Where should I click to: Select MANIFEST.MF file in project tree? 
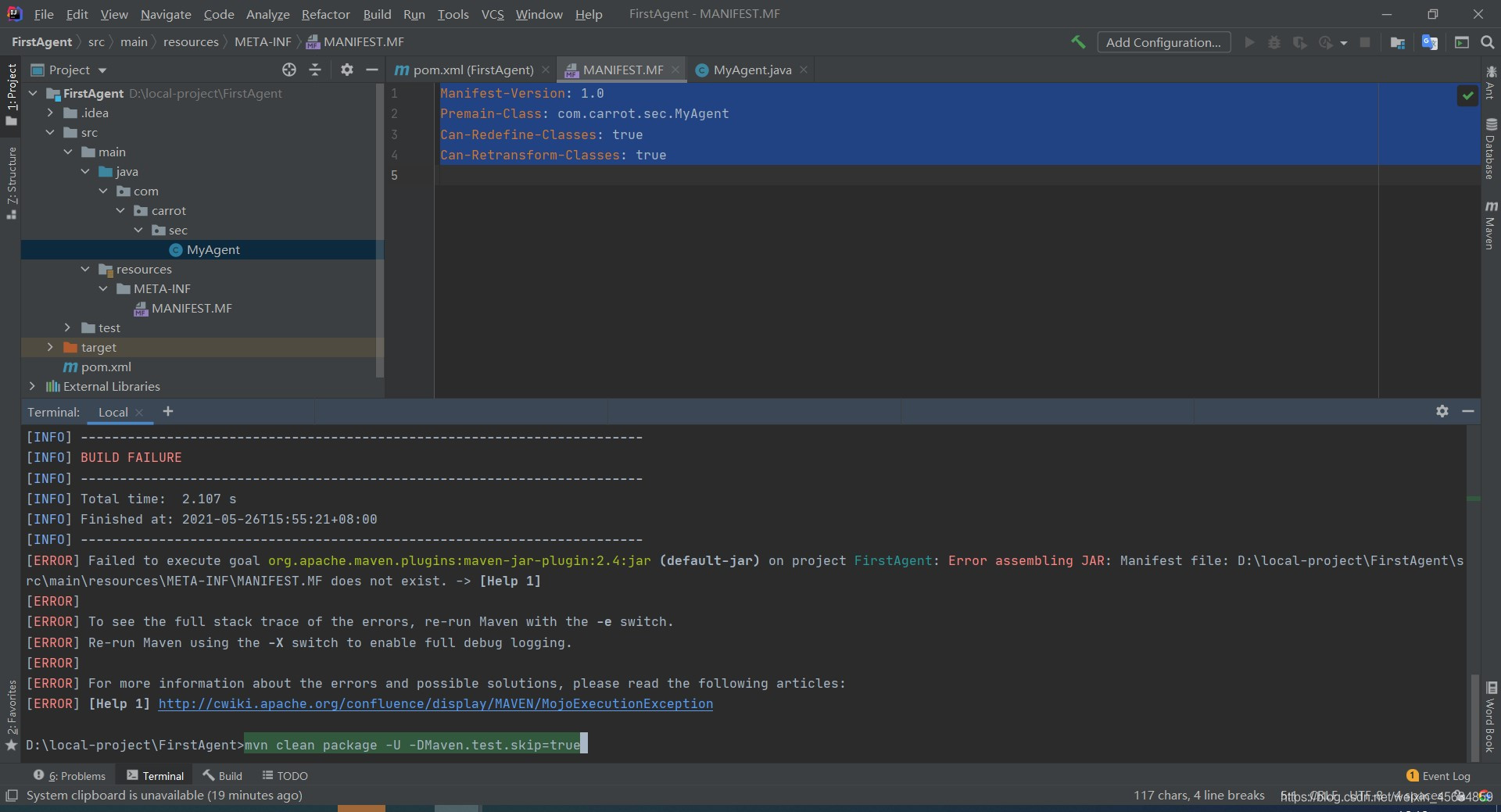click(x=183, y=308)
